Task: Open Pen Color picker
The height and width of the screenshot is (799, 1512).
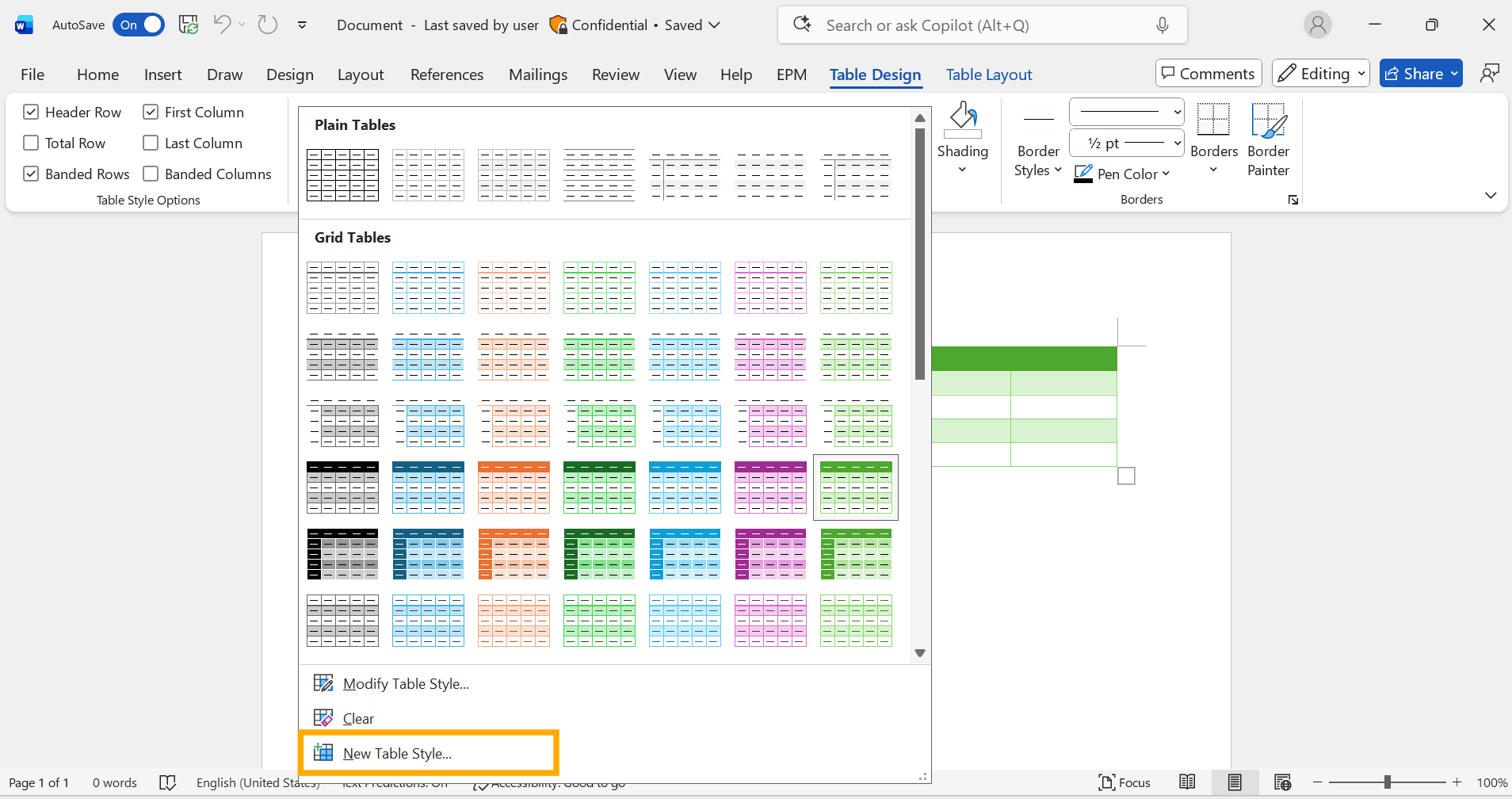Action: click(x=1121, y=174)
